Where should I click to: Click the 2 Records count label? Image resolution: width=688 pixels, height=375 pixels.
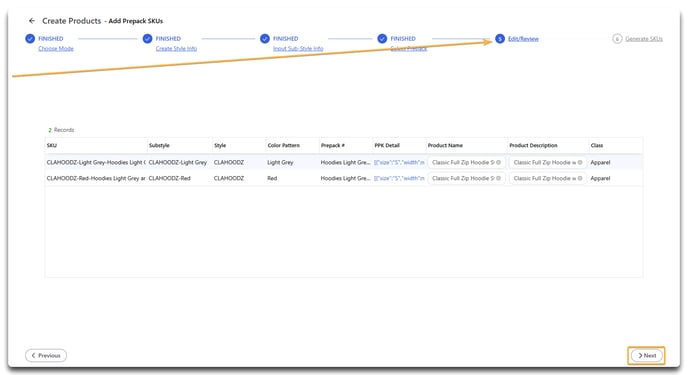[61, 130]
